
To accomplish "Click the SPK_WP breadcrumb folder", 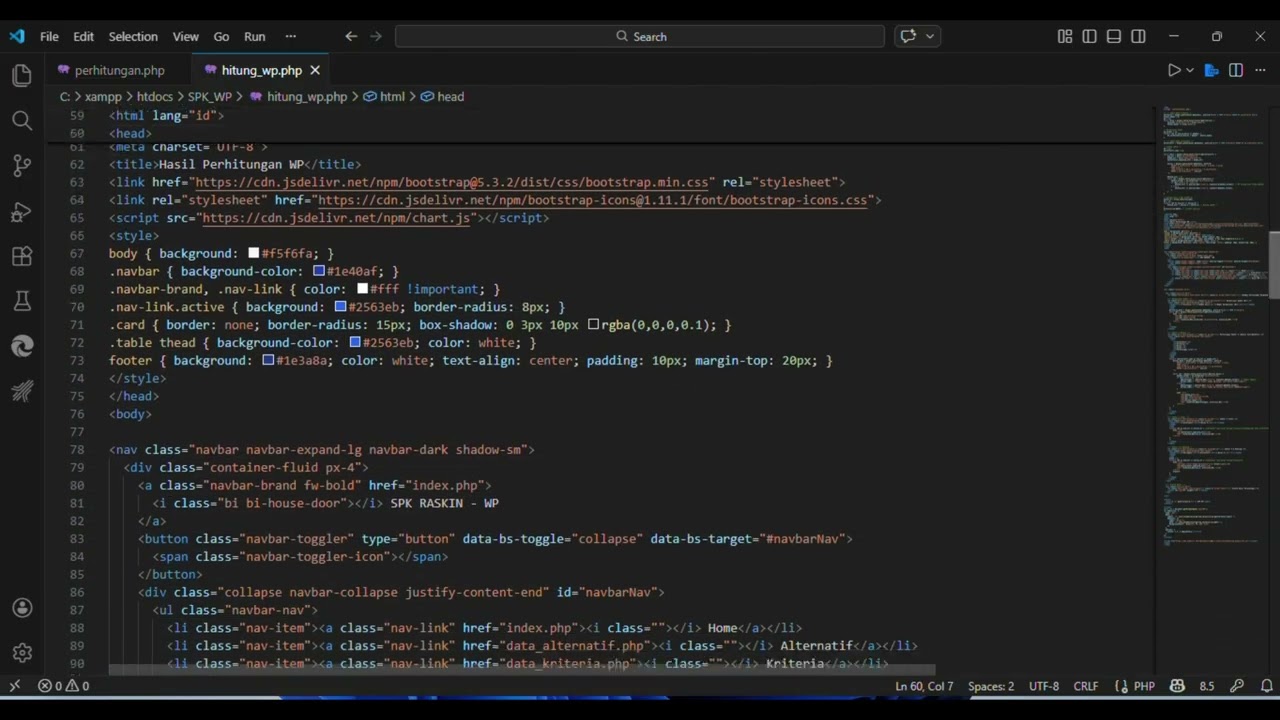I will [210, 97].
